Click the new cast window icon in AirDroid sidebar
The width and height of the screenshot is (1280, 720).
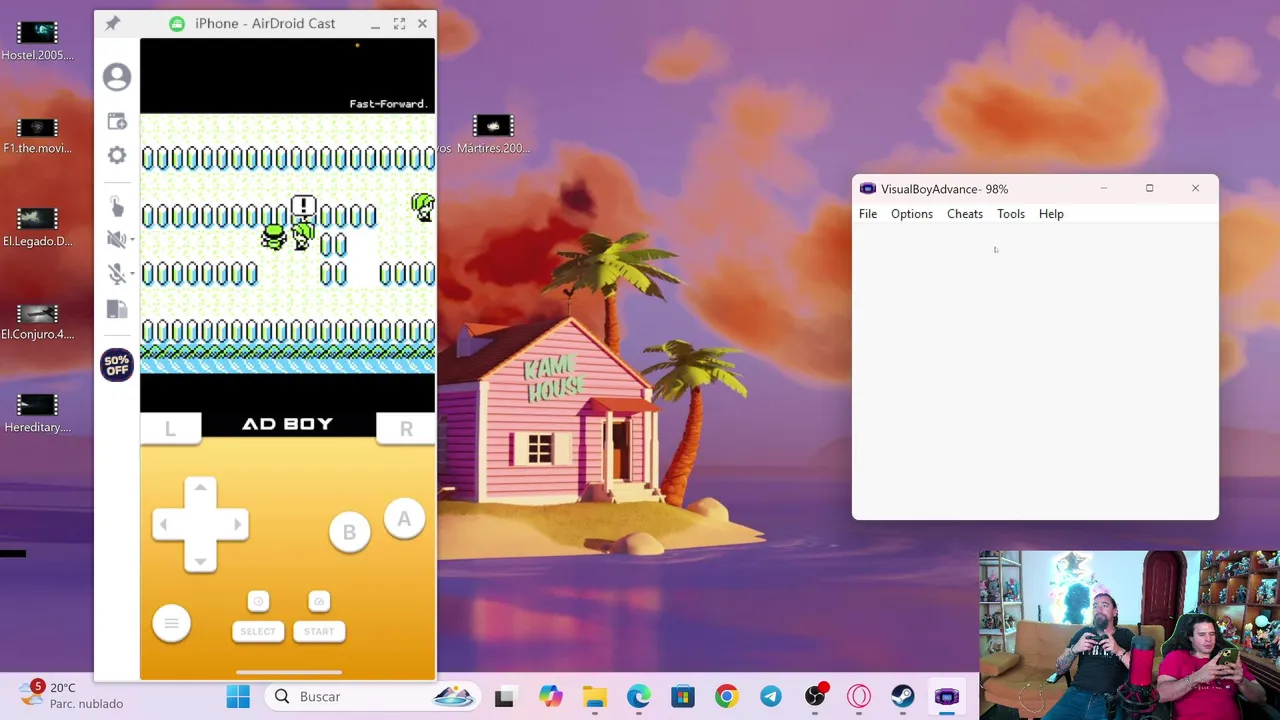(117, 121)
